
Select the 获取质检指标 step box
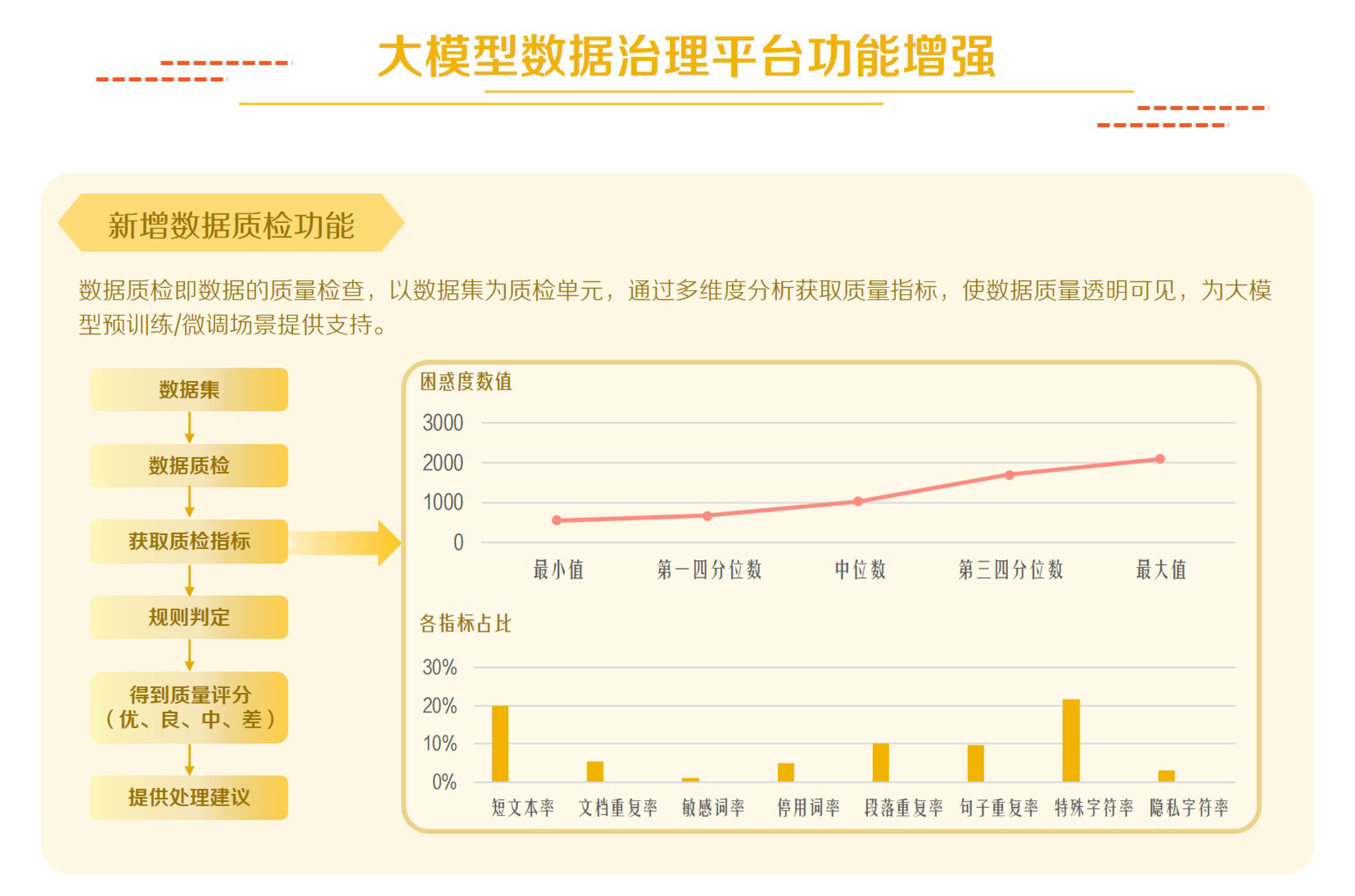pos(188,541)
